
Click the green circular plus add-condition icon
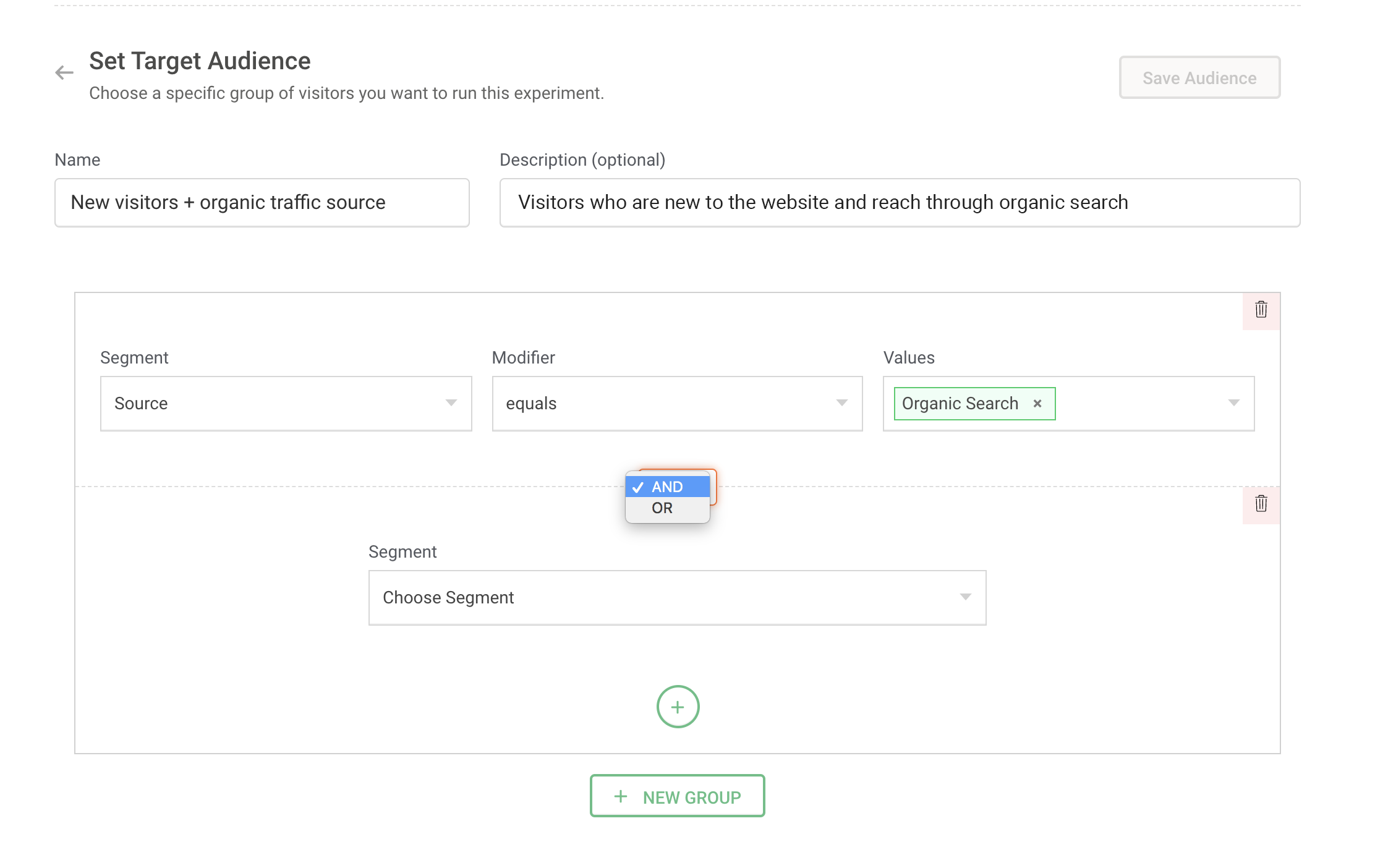678,707
